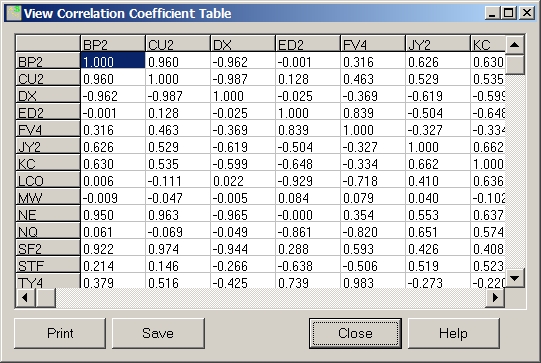Viewport: 541px width, 363px height.
Task: Select the JY2 column header
Action: tap(437, 44)
